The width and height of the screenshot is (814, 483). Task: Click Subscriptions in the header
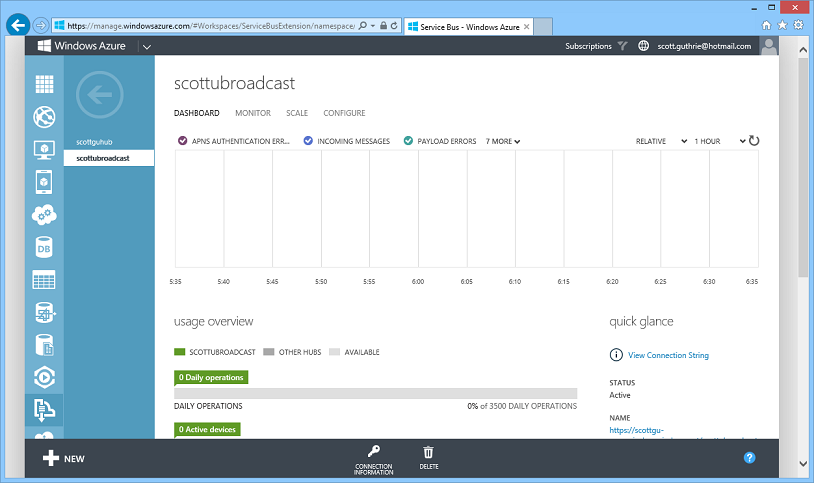[588, 46]
